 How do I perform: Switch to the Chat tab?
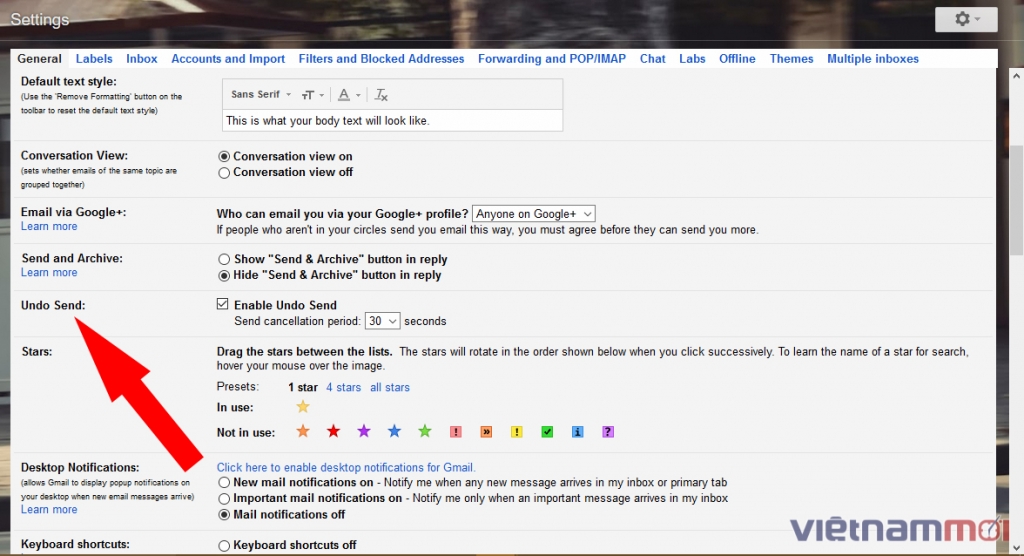[652, 59]
